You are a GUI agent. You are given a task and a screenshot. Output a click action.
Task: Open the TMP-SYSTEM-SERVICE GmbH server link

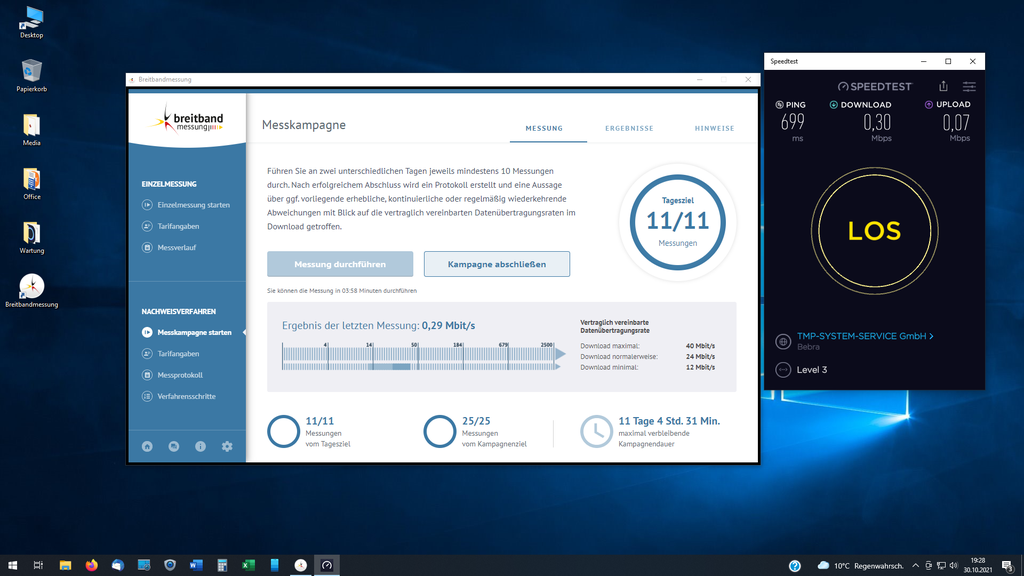click(865, 336)
